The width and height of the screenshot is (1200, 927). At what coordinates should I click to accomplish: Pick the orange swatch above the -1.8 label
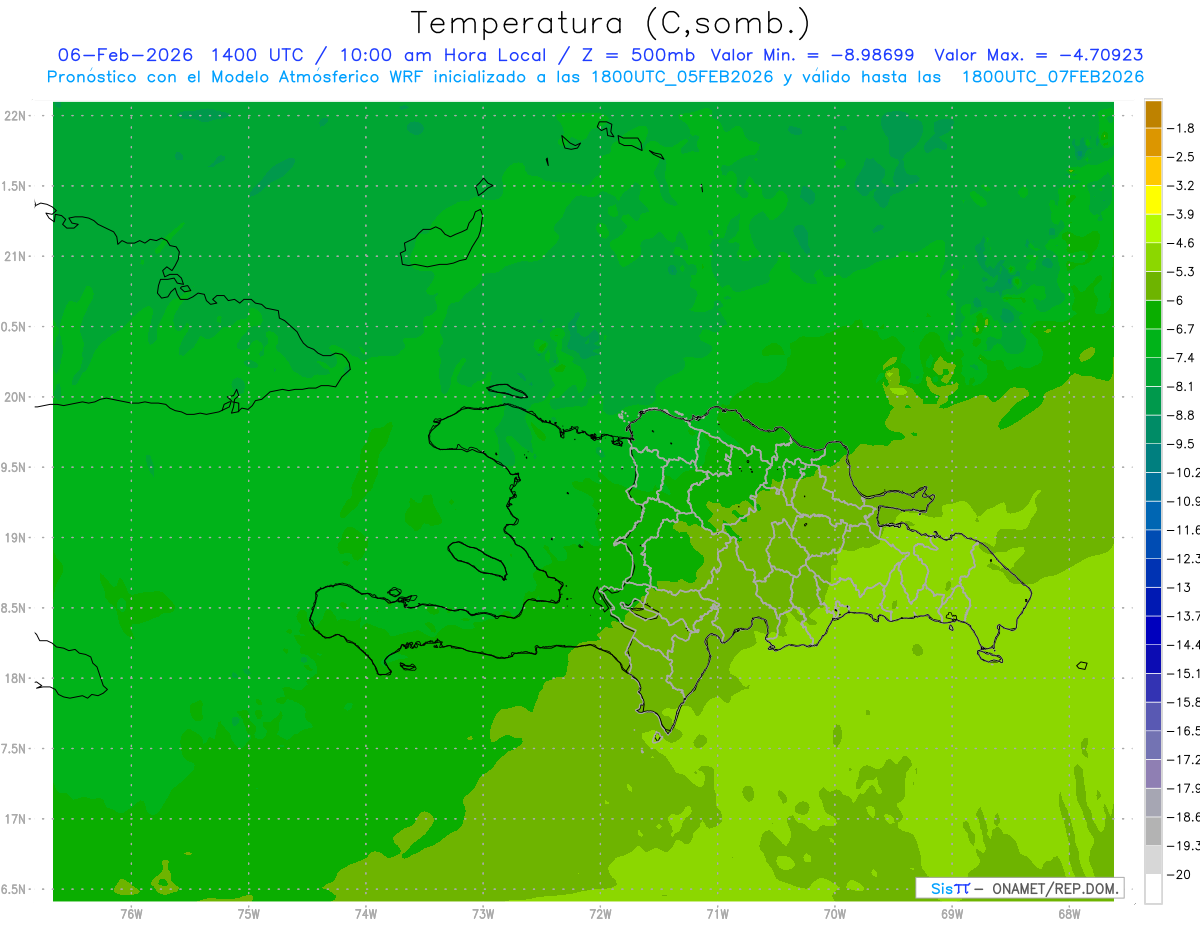point(1153,114)
